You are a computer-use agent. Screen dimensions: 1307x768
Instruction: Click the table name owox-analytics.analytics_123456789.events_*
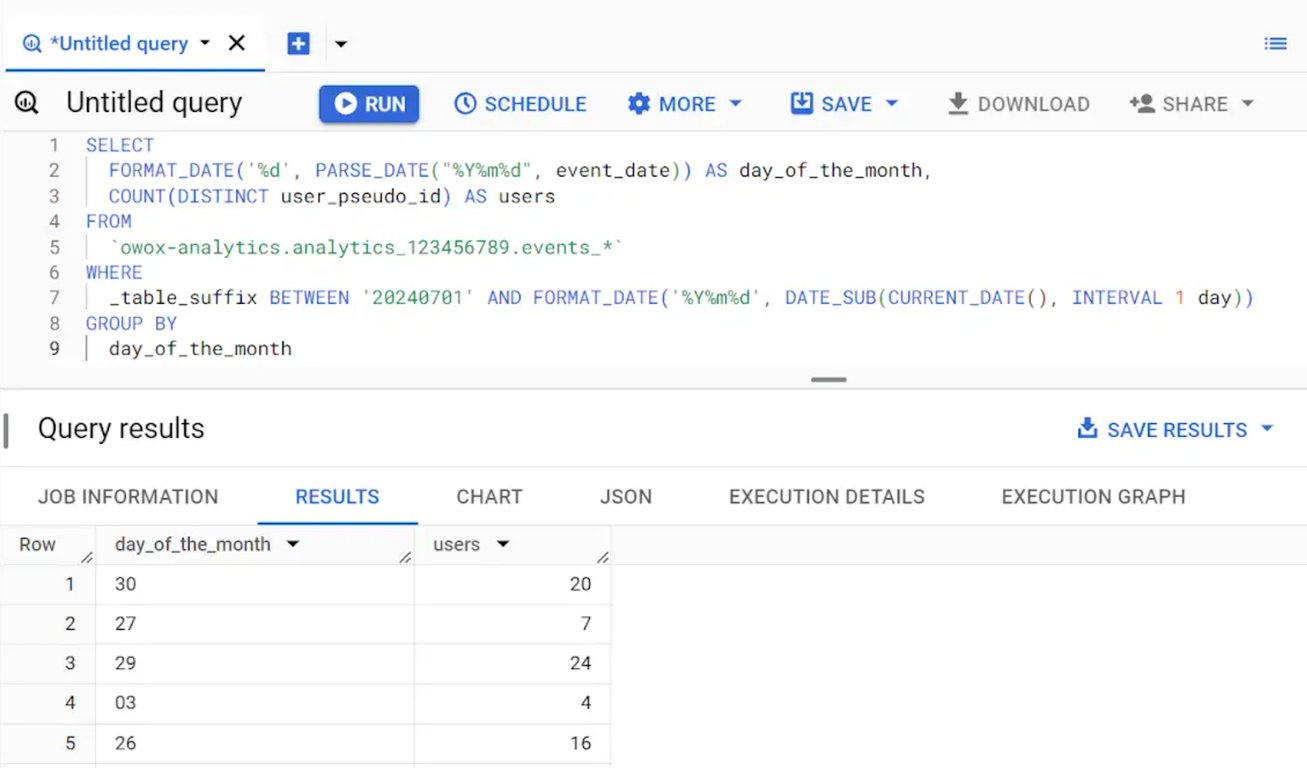coord(367,247)
